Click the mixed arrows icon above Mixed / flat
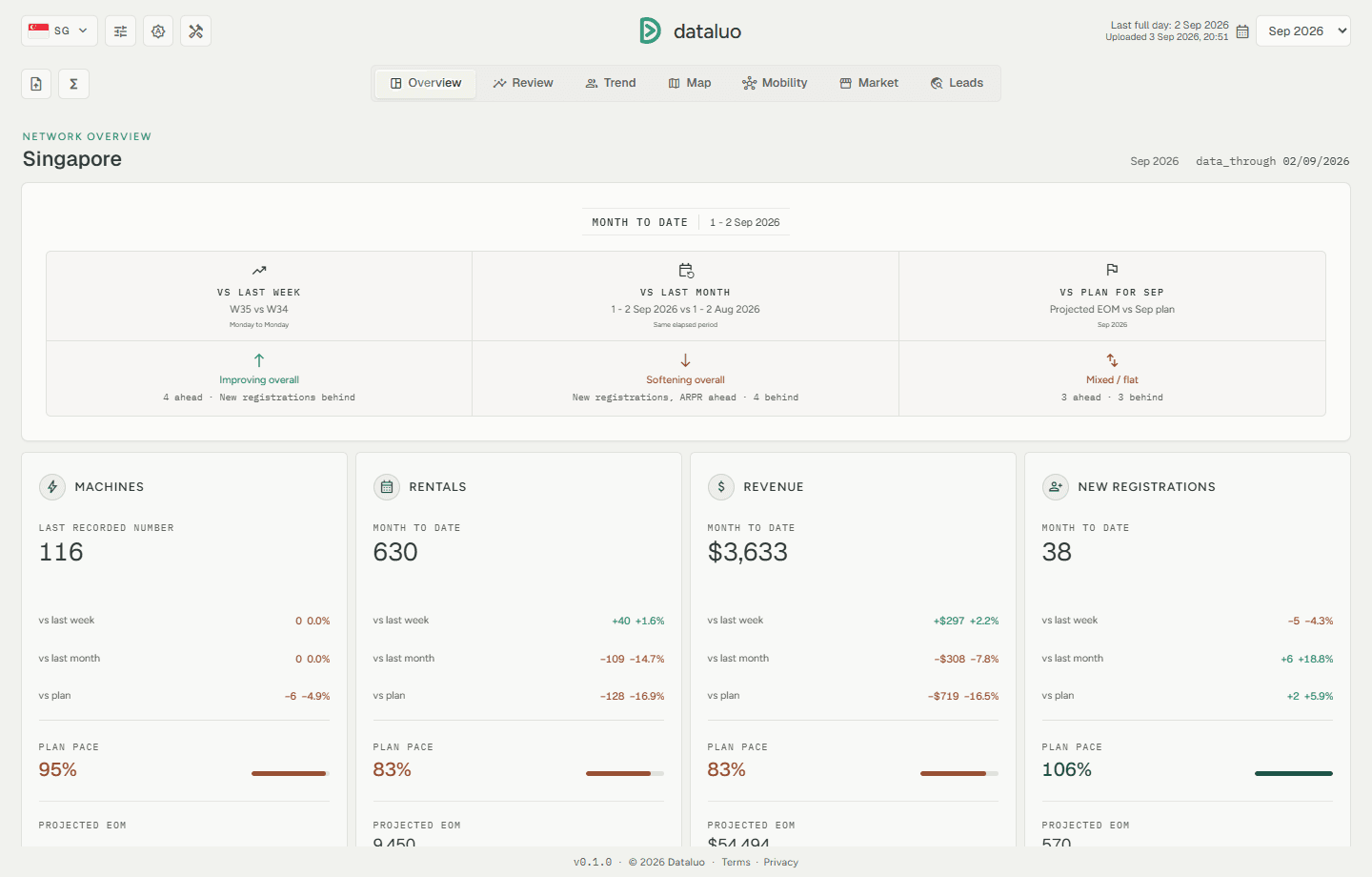Image resolution: width=1372 pixels, height=877 pixels. (x=1112, y=360)
